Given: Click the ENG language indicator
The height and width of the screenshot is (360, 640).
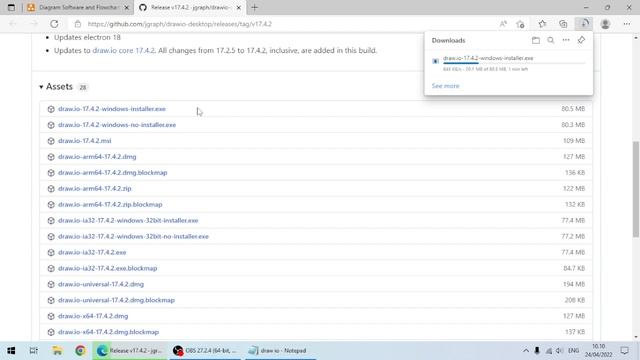Looking at the screenshot, I should [x=573, y=351].
